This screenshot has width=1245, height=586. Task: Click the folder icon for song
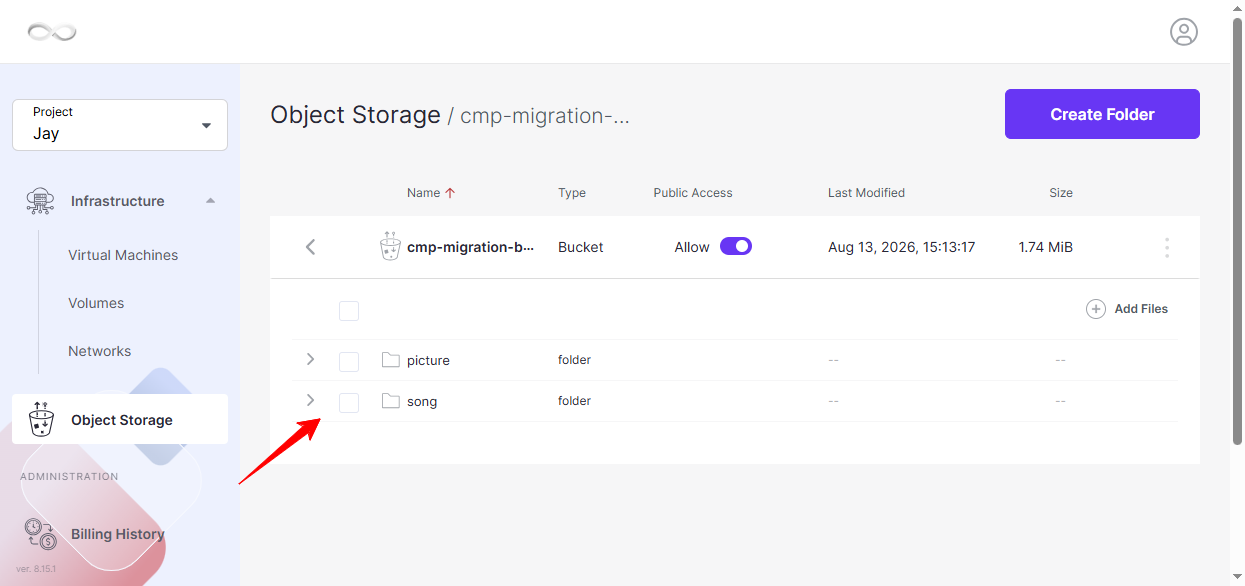point(391,401)
